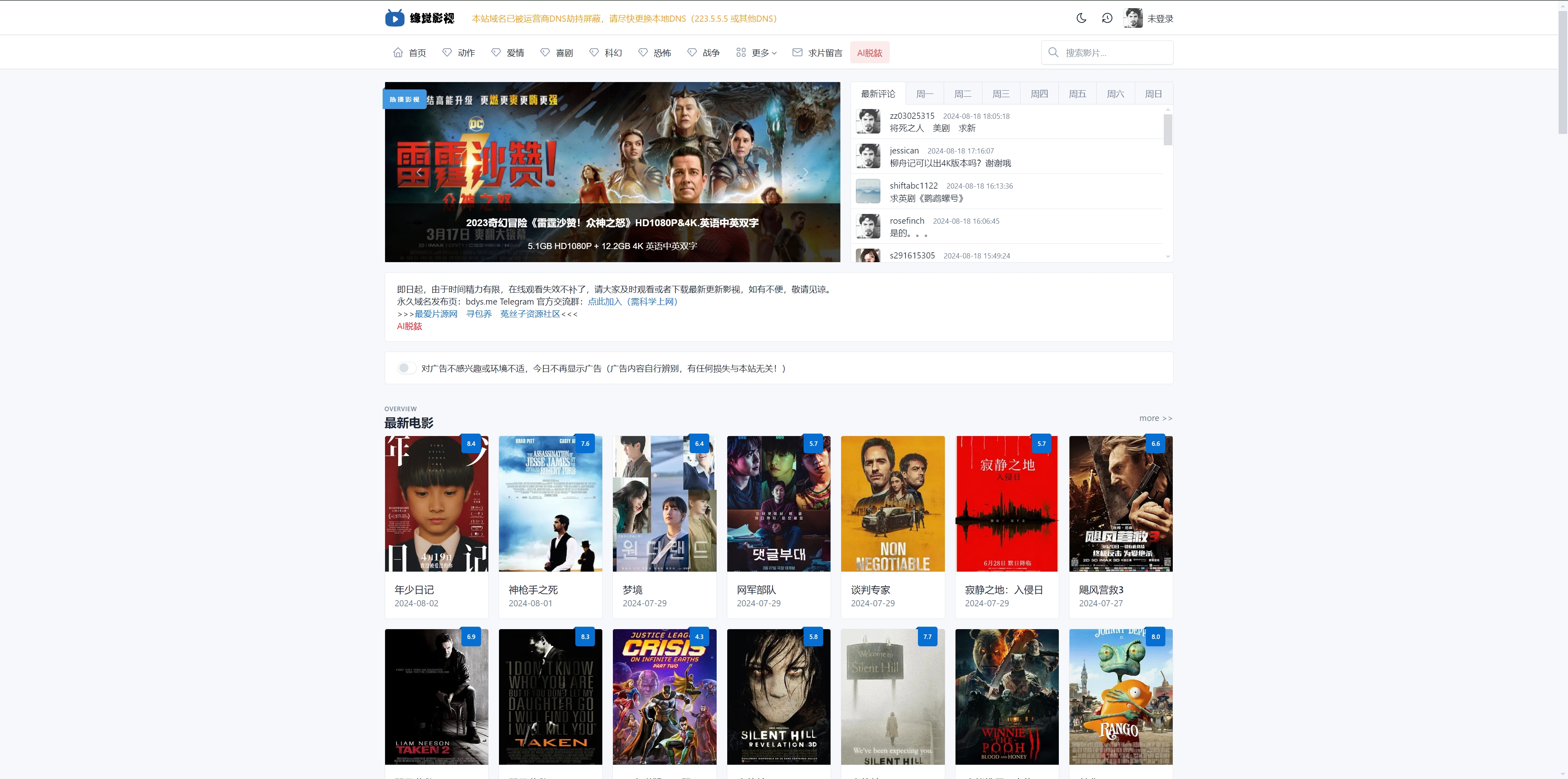Click next arrow on banner carousel
The image size is (1568, 779).
pyautogui.click(x=805, y=172)
